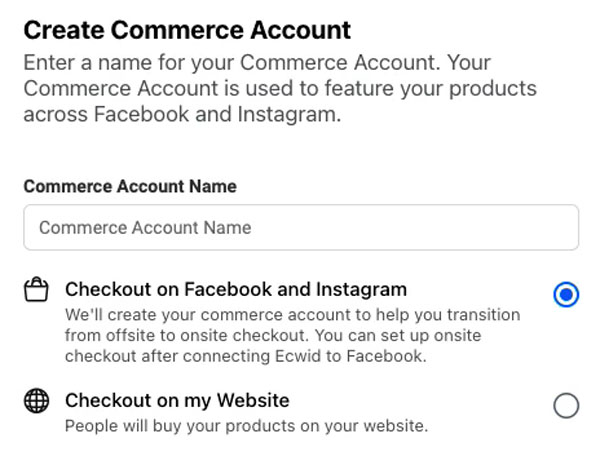
Task: Click the 'used to feature your products' line
Action: click(x=391, y=88)
